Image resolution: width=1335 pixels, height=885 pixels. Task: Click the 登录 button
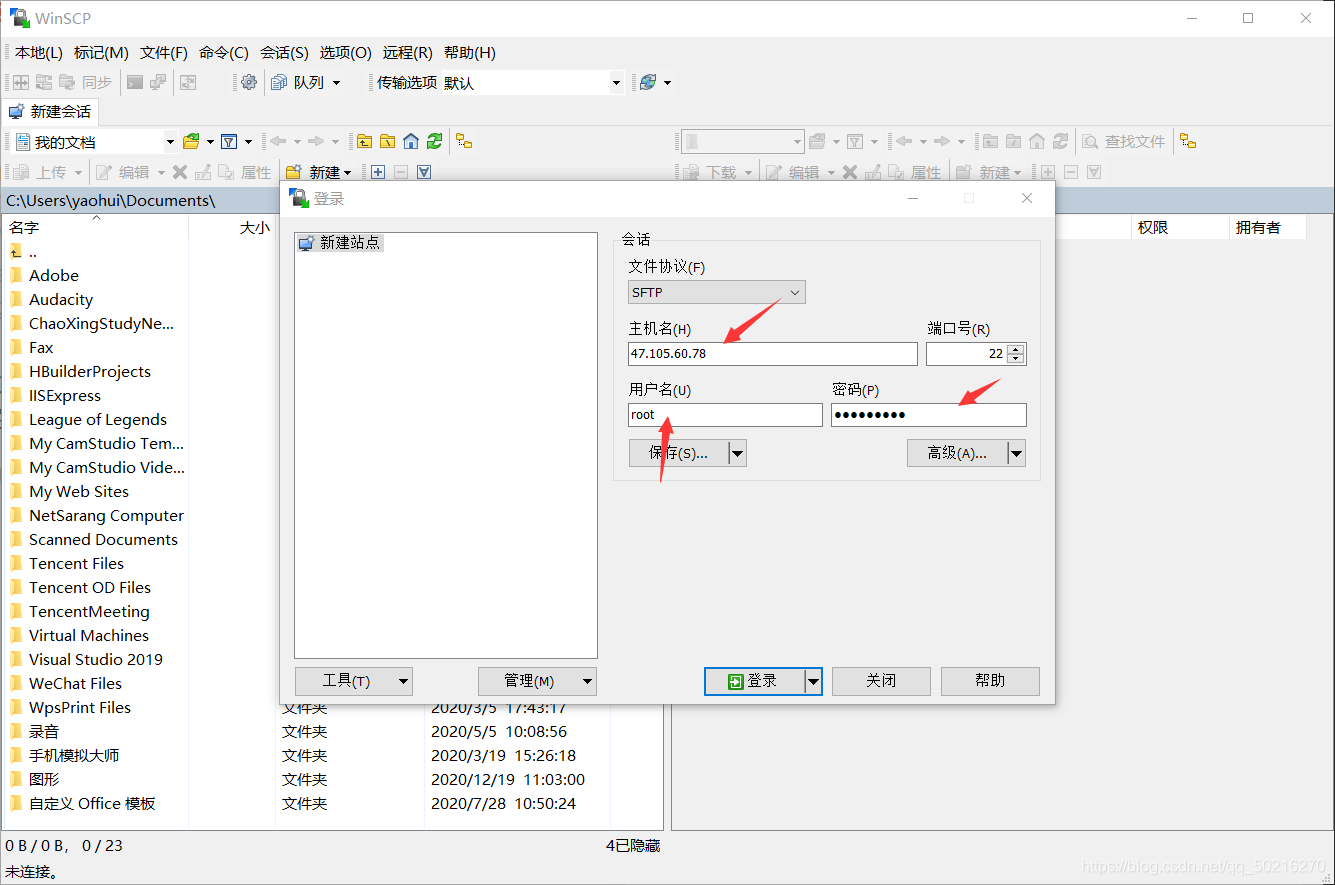click(754, 681)
